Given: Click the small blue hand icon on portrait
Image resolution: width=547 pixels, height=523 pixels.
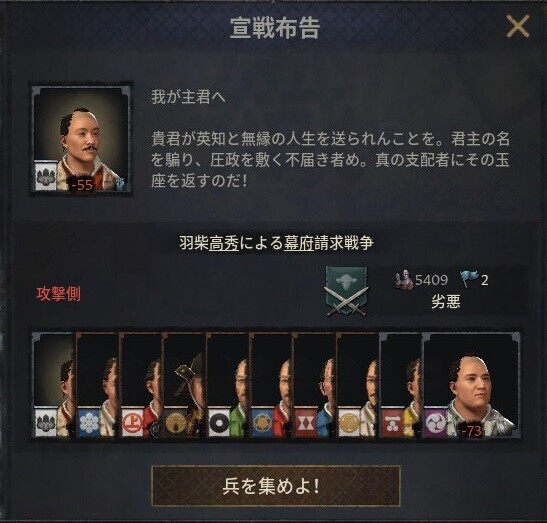Looking at the screenshot, I should point(120,182).
